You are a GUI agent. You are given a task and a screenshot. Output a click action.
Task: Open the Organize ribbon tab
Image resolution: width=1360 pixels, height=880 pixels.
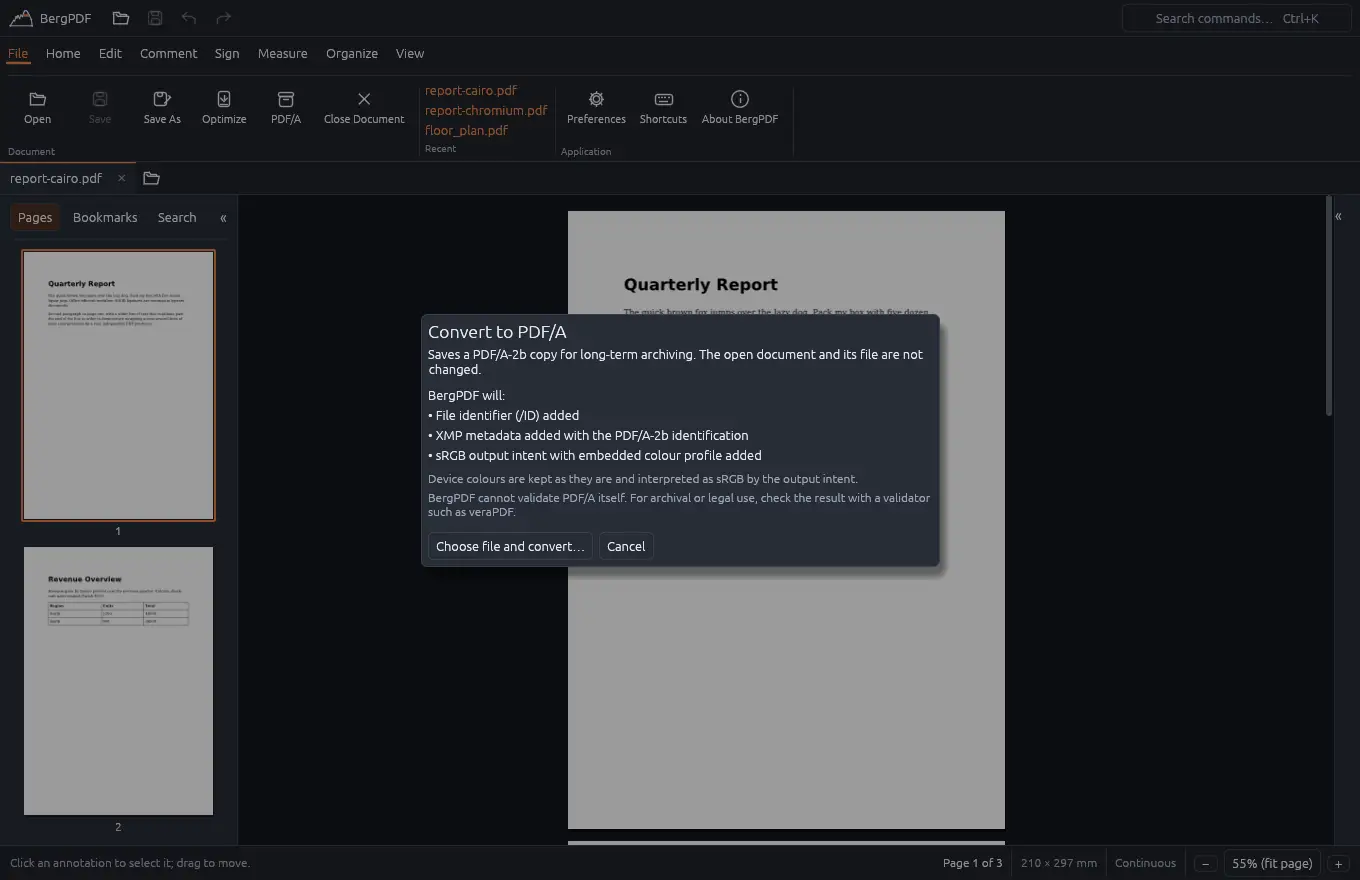352,53
